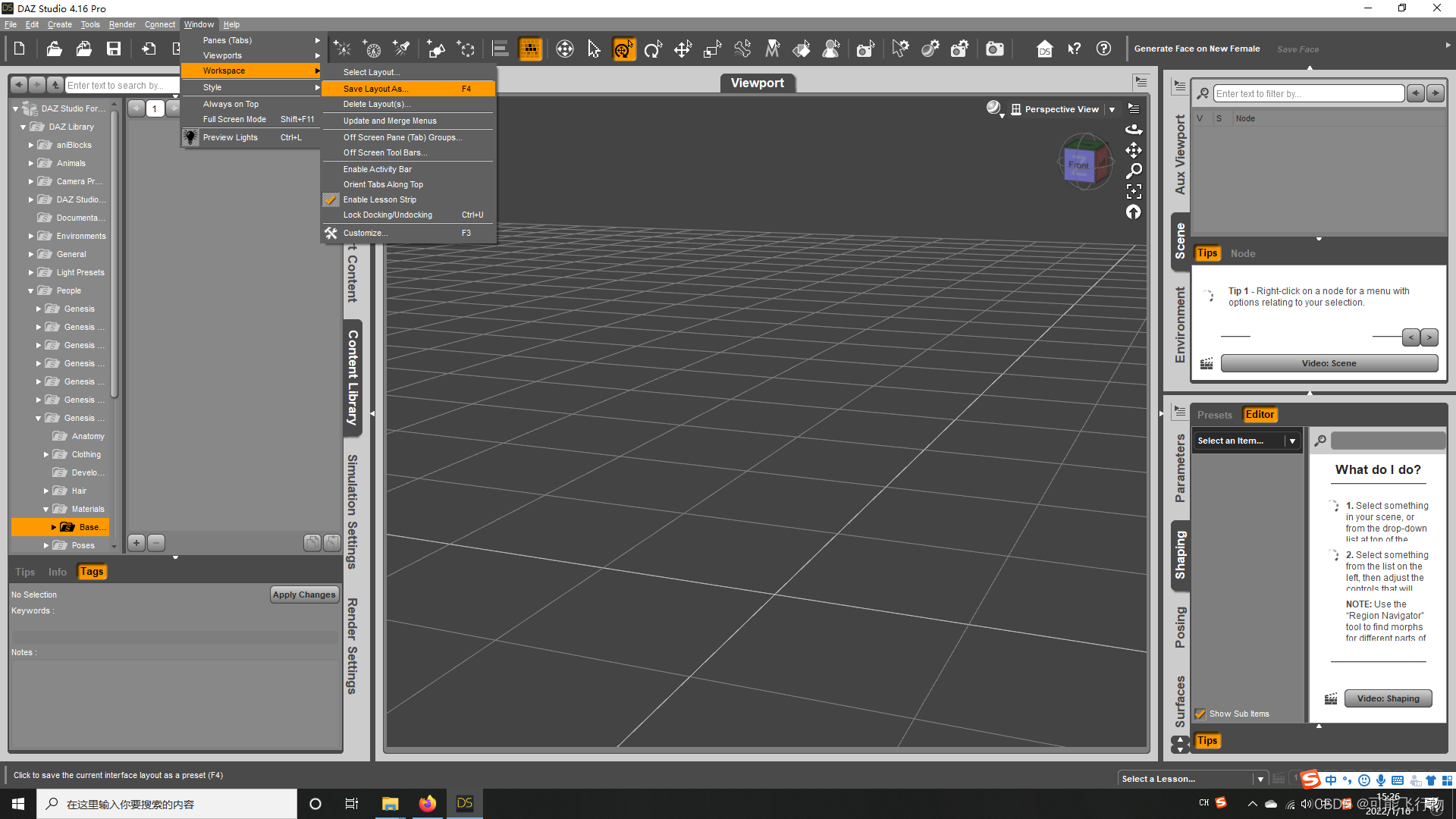Open the Align tool icon
Viewport: 1456px width, 819px height.
pyautogui.click(x=500, y=49)
